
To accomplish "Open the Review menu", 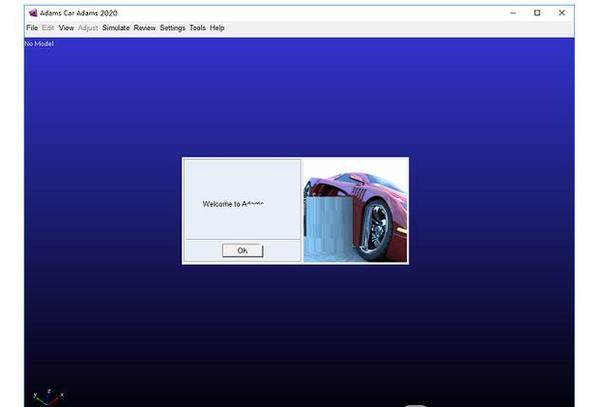I will tap(144, 28).
